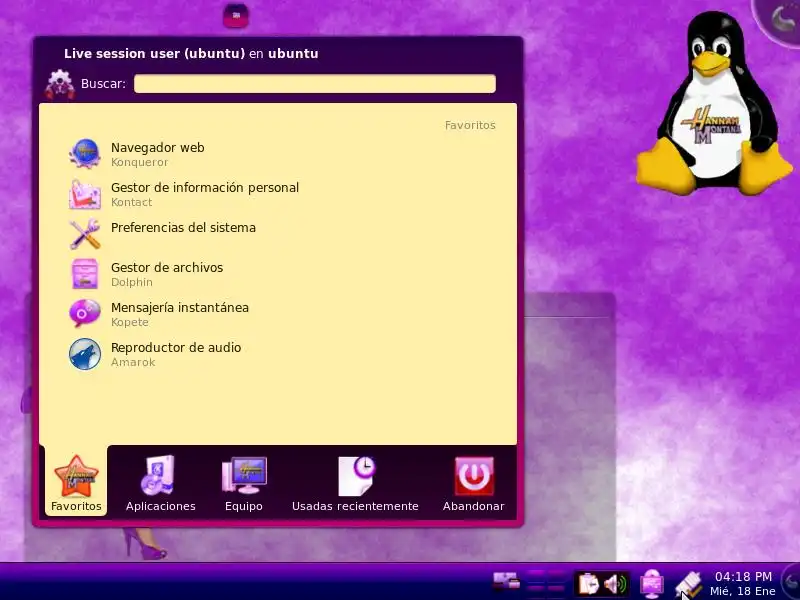The width and height of the screenshot is (800, 600).
Task: Open the Preferencias del sistema tools icon
Action: [x=85, y=234]
